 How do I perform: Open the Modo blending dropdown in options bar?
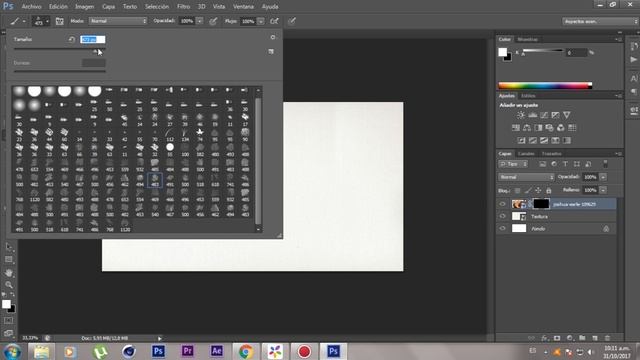[118, 21]
